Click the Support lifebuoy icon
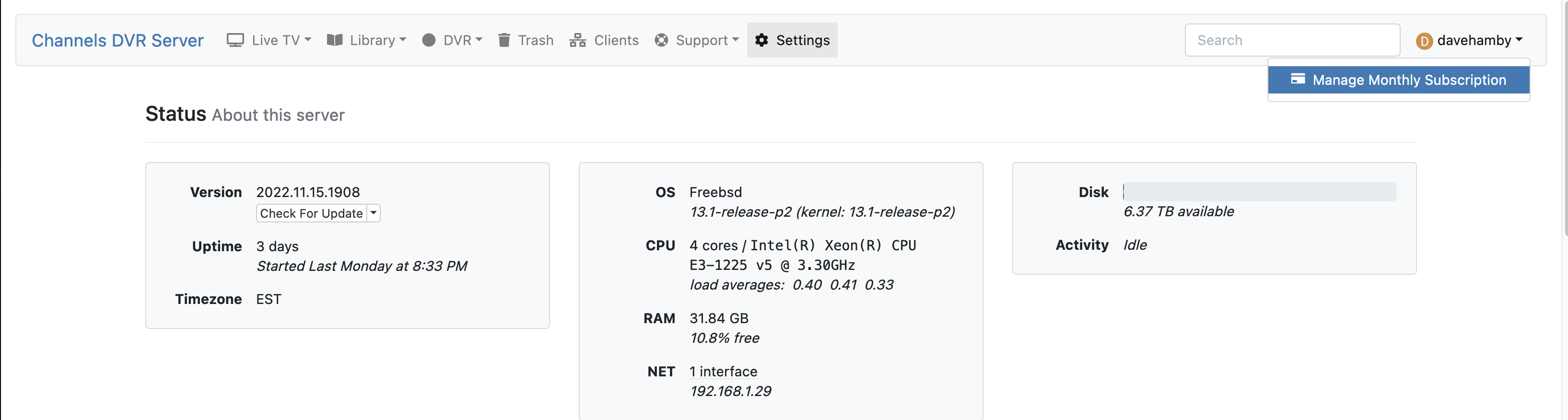This screenshot has height=420, width=1568. (661, 40)
